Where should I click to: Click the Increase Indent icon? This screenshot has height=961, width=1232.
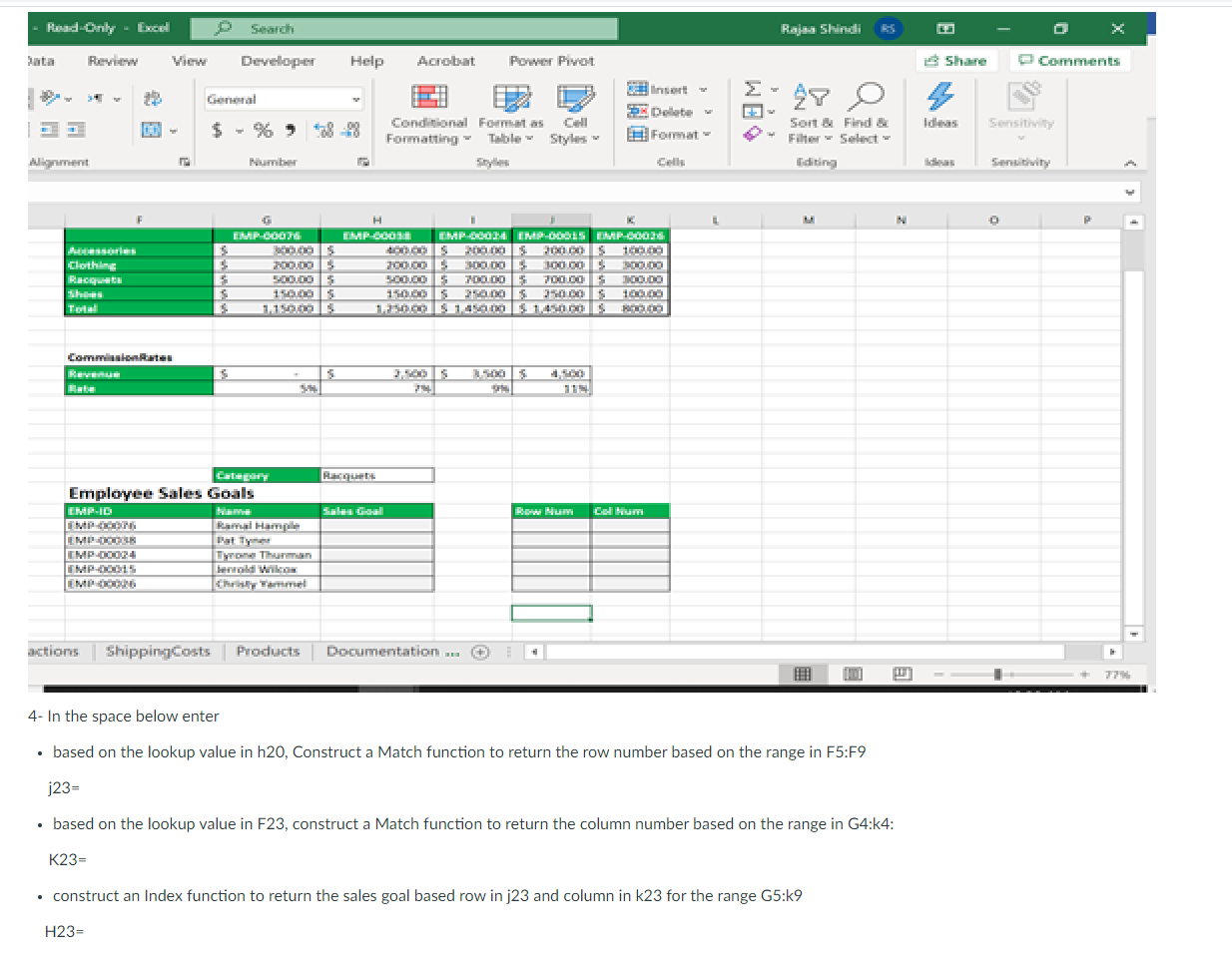point(76,130)
